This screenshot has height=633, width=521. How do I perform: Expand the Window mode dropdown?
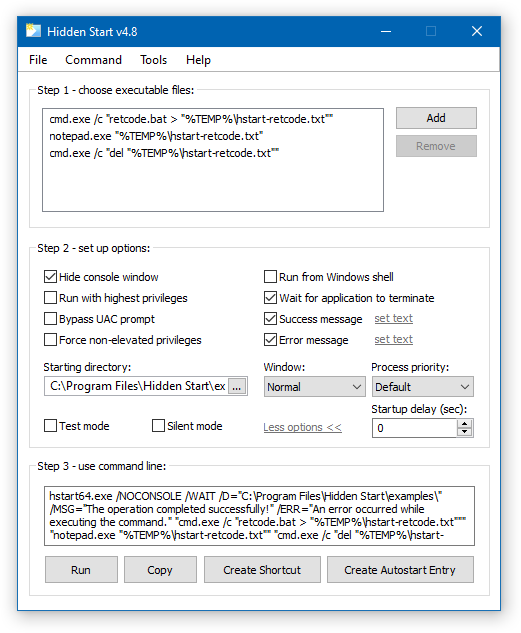pyautogui.click(x=315, y=387)
